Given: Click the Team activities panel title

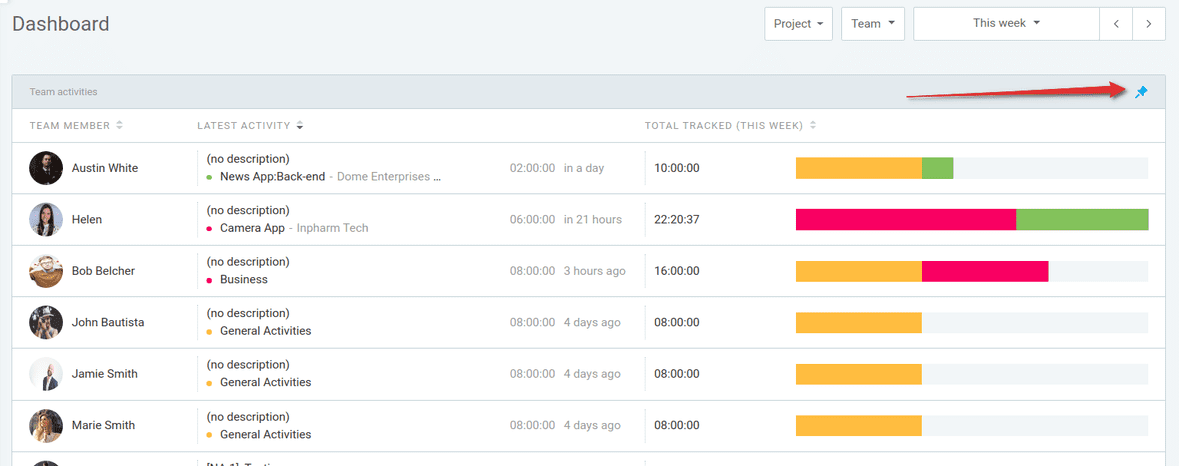Looking at the screenshot, I should (x=63, y=92).
